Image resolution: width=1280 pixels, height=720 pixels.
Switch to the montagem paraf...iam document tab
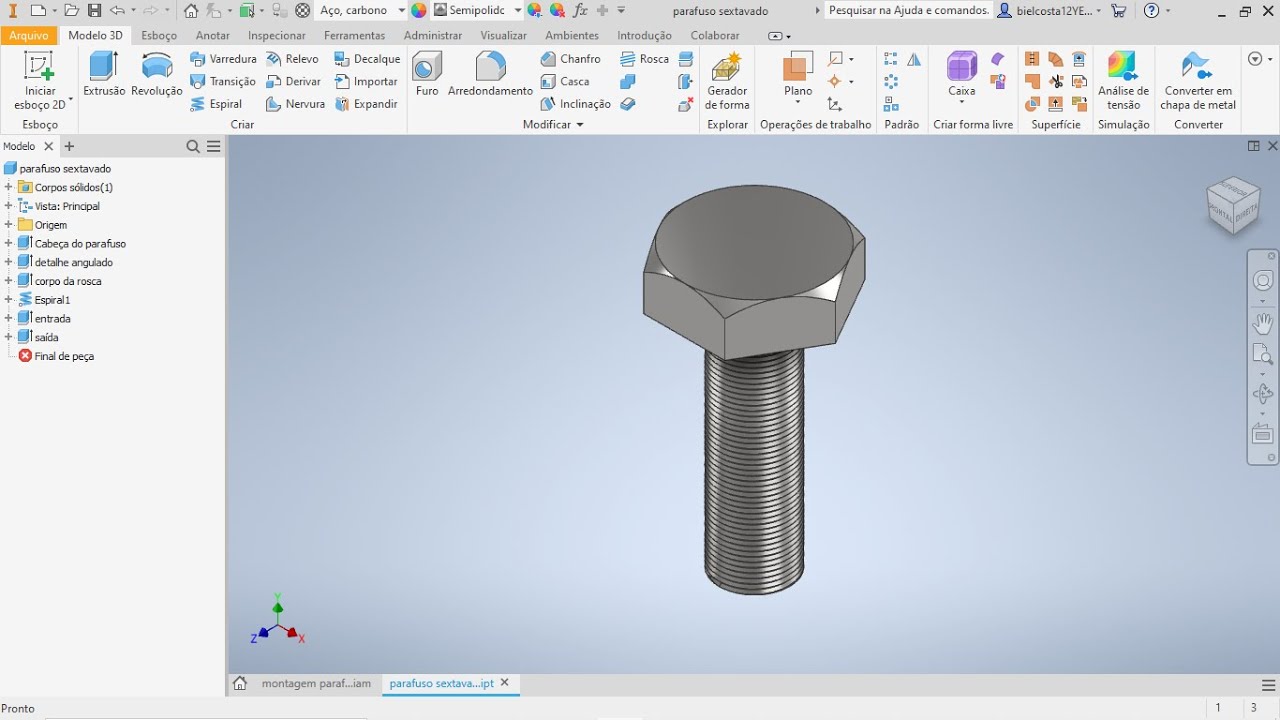coord(316,683)
